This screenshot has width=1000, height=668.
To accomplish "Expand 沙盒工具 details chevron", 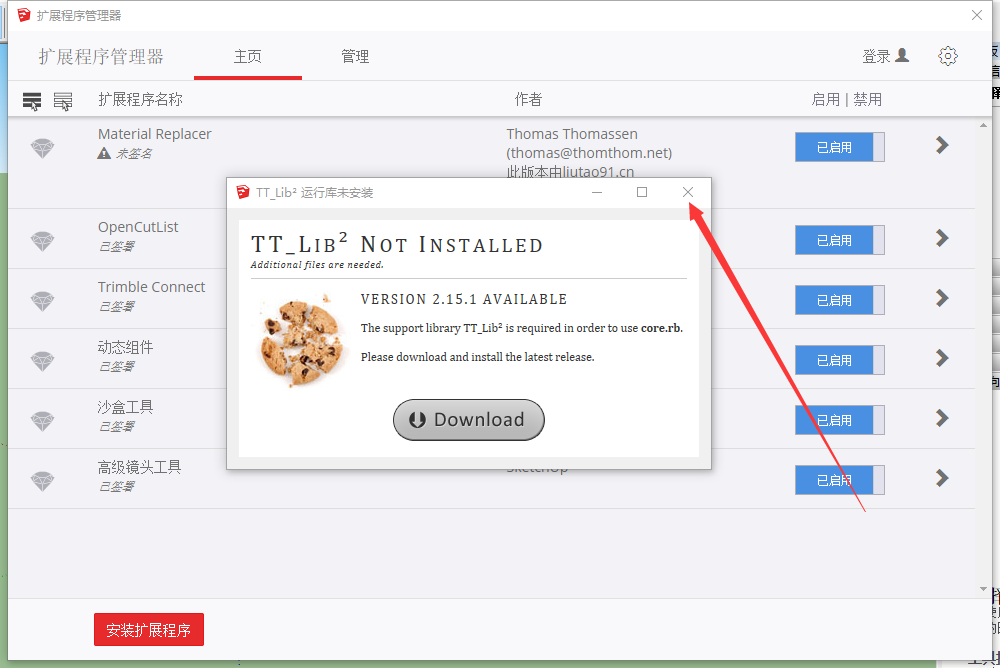I will [x=942, y=419].
